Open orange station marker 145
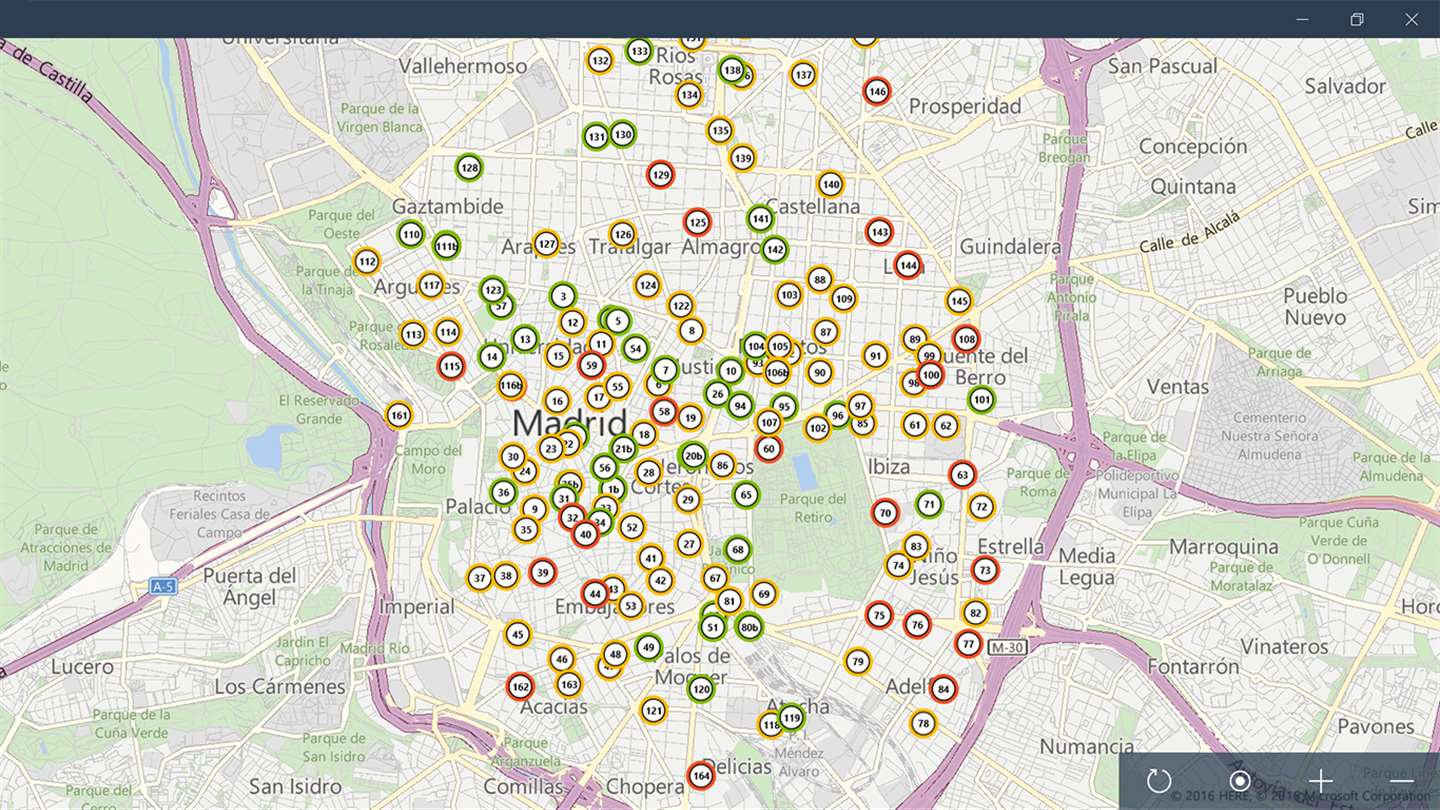 point(959,300)
